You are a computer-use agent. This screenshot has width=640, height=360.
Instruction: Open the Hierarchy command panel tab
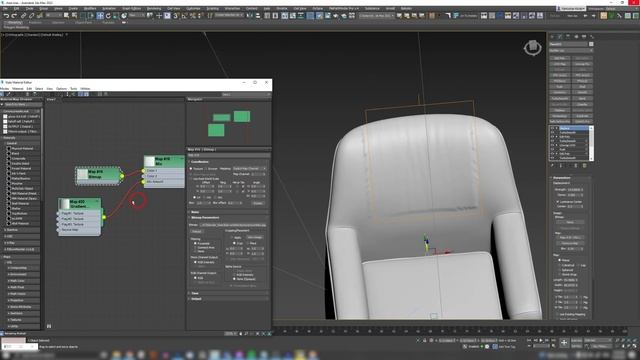pyautogui.click(x=568, y=37)
